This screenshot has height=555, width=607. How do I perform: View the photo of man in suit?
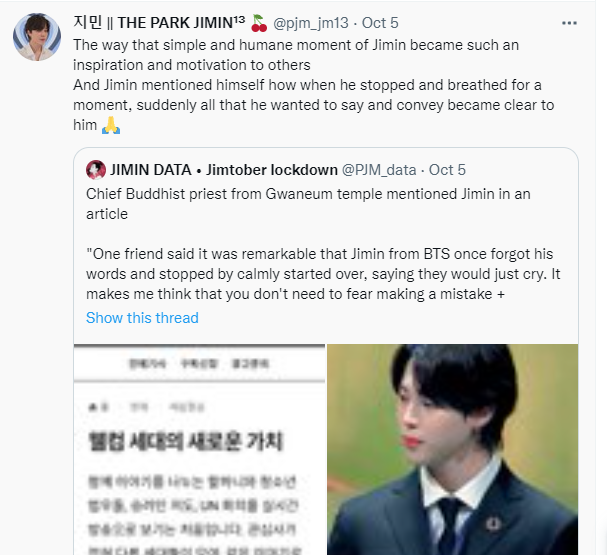pos(453,449)
